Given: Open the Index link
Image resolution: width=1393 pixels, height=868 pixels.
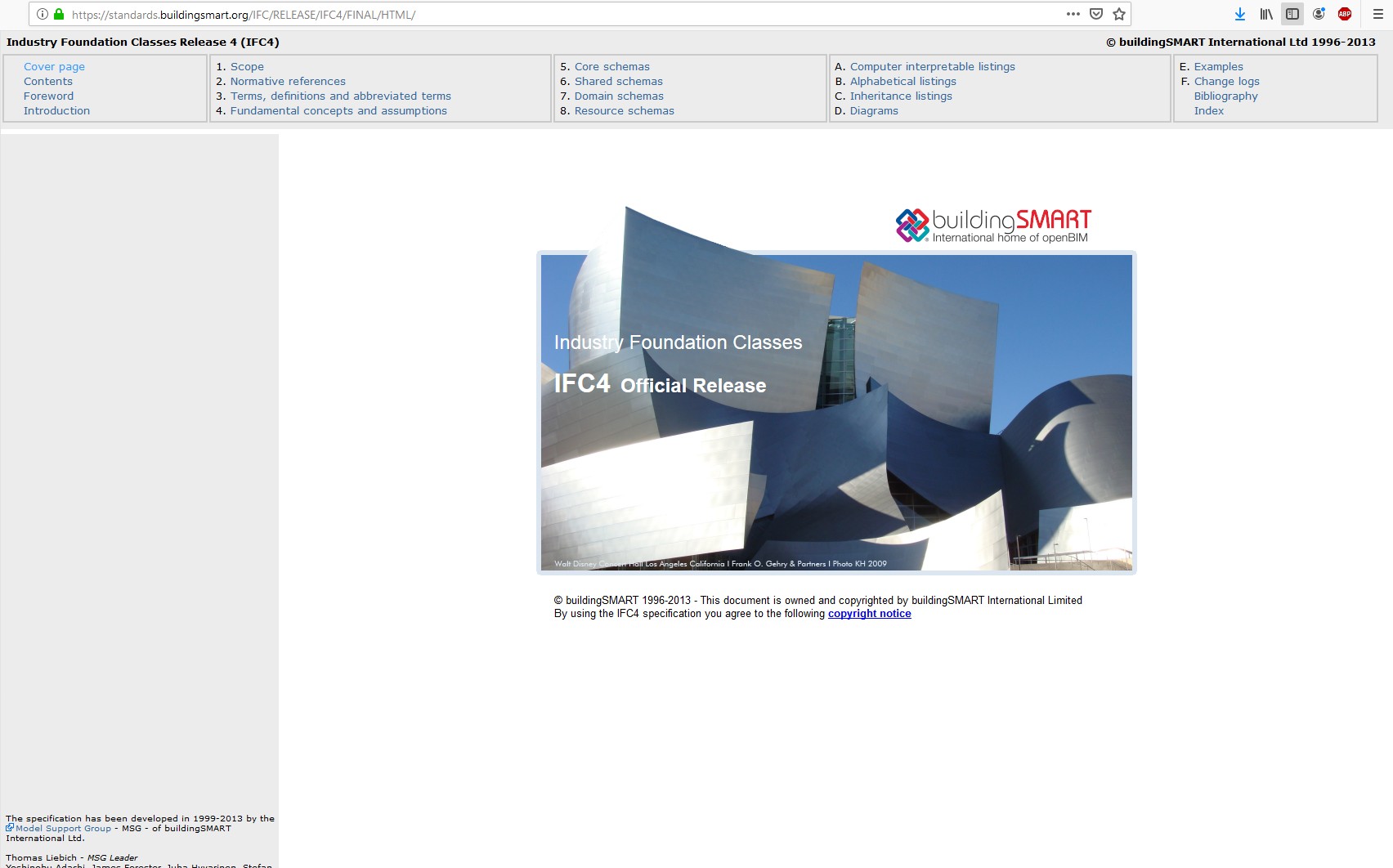Looking at the screenshot, I should (x=1208, y=111).
